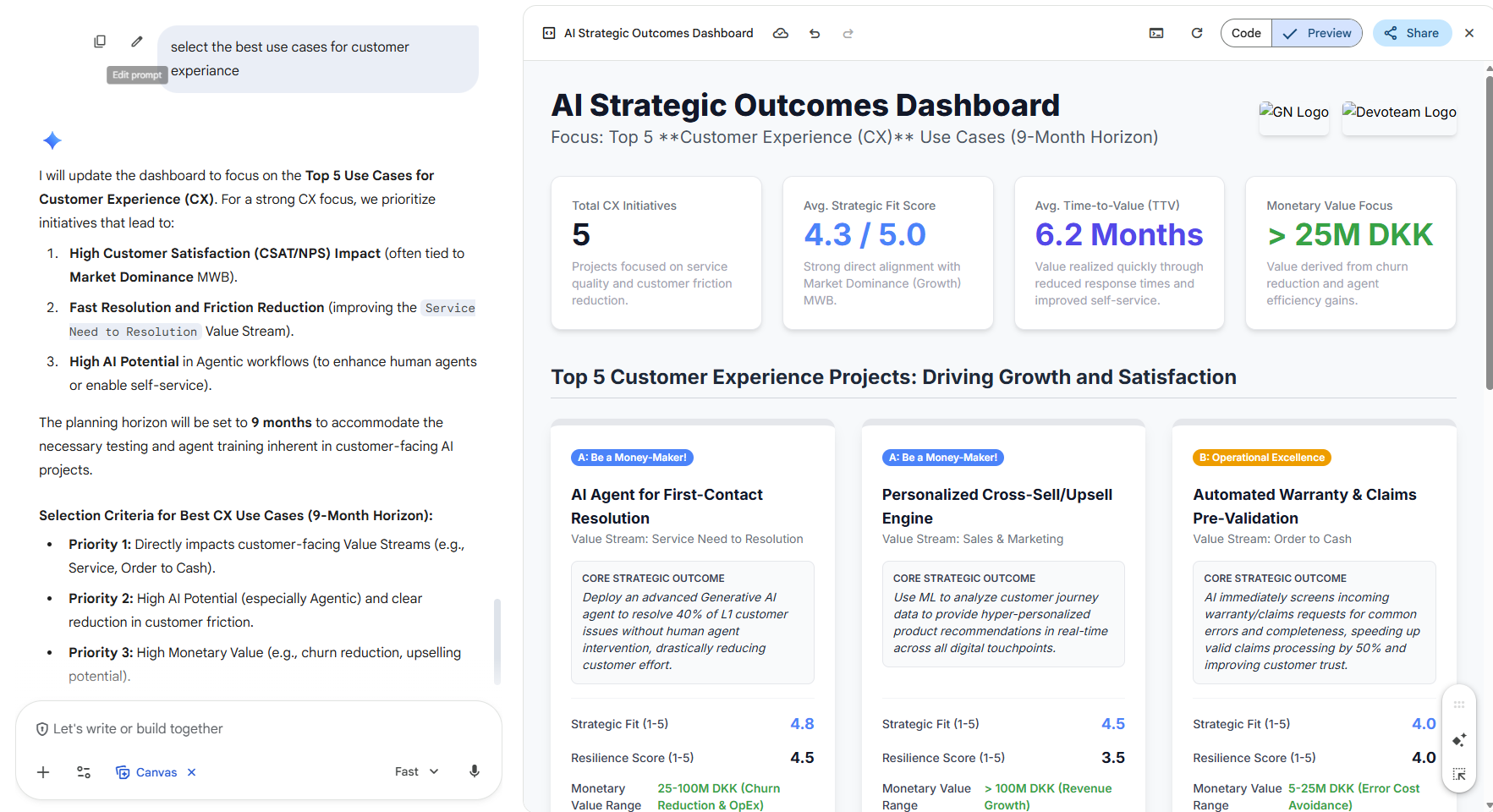Click 'Top 5 Customer Experience Projects' section heading
1493x812 pixels.
click(893, 377)
